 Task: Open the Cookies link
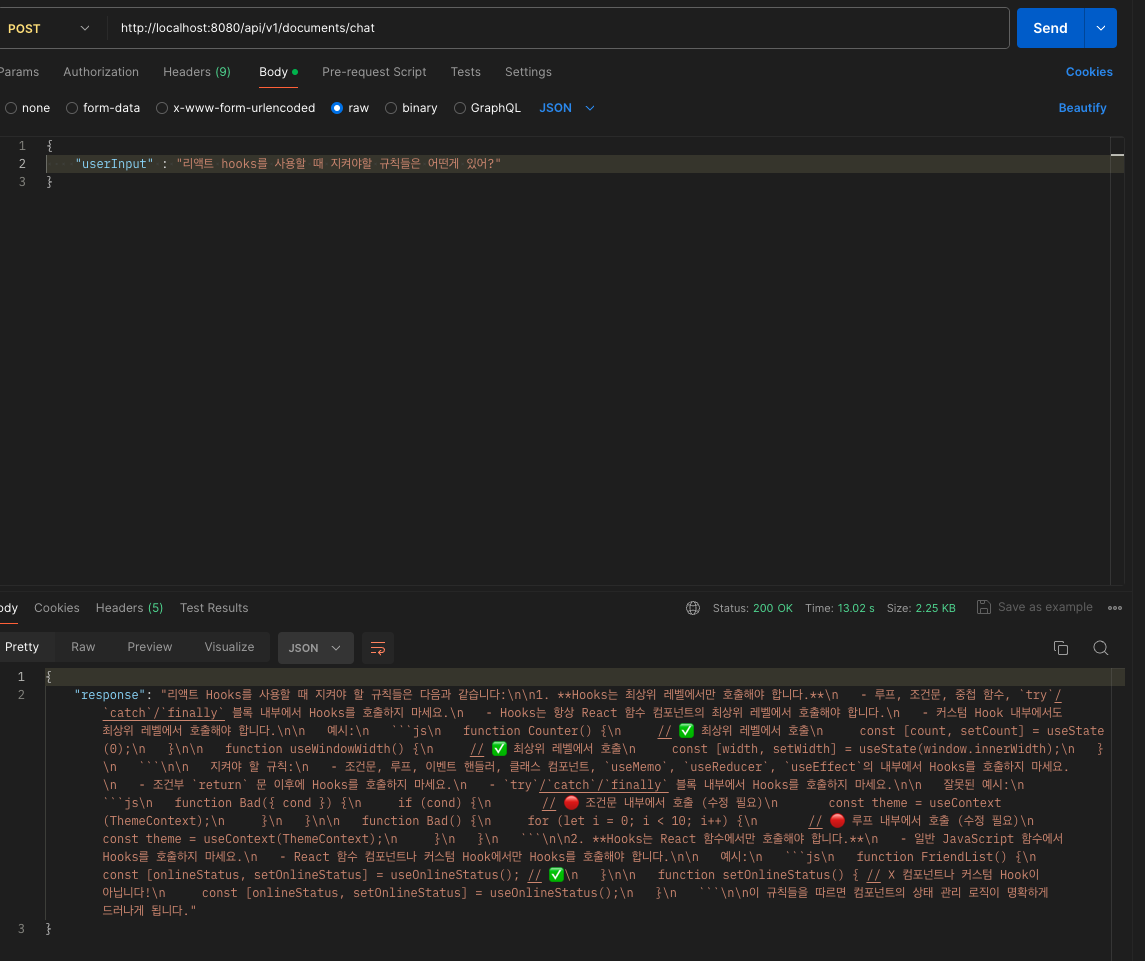[x=1089, y=72]
